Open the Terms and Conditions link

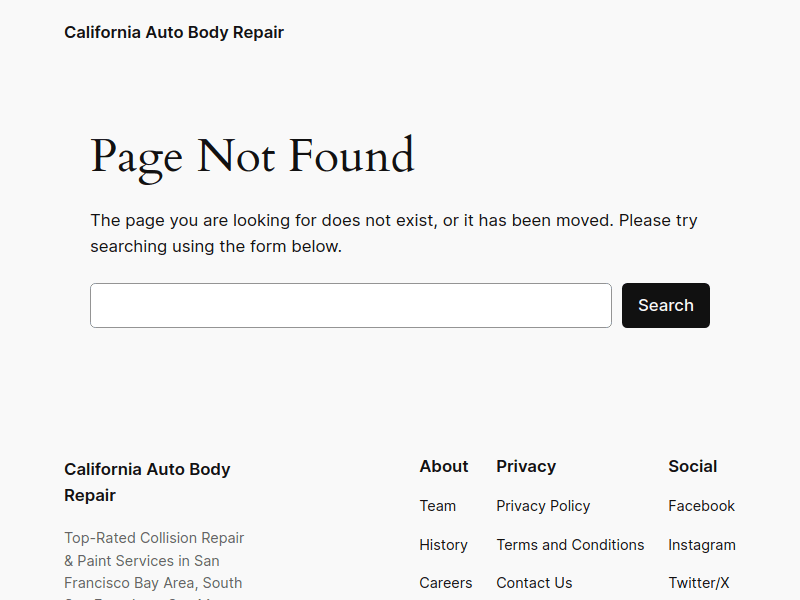click(x=570, y=544)
